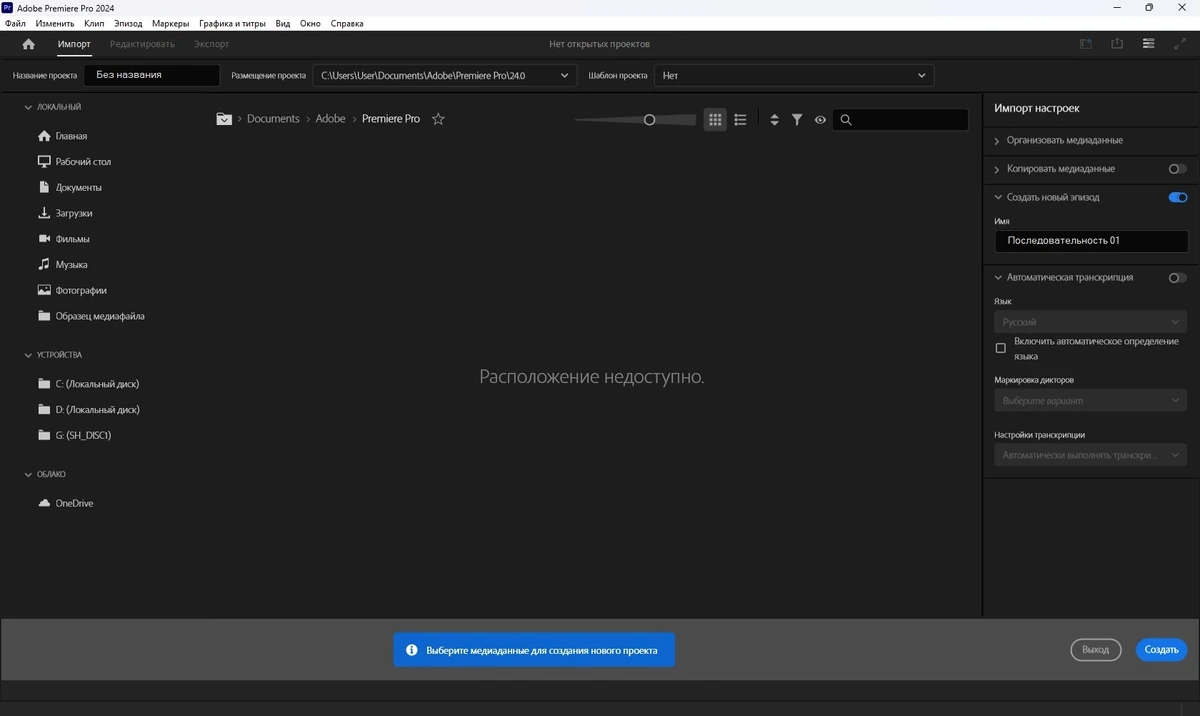Adjust the thumbnail size slider
Screen dimensions: 1200x716
(x=649, y=120)
